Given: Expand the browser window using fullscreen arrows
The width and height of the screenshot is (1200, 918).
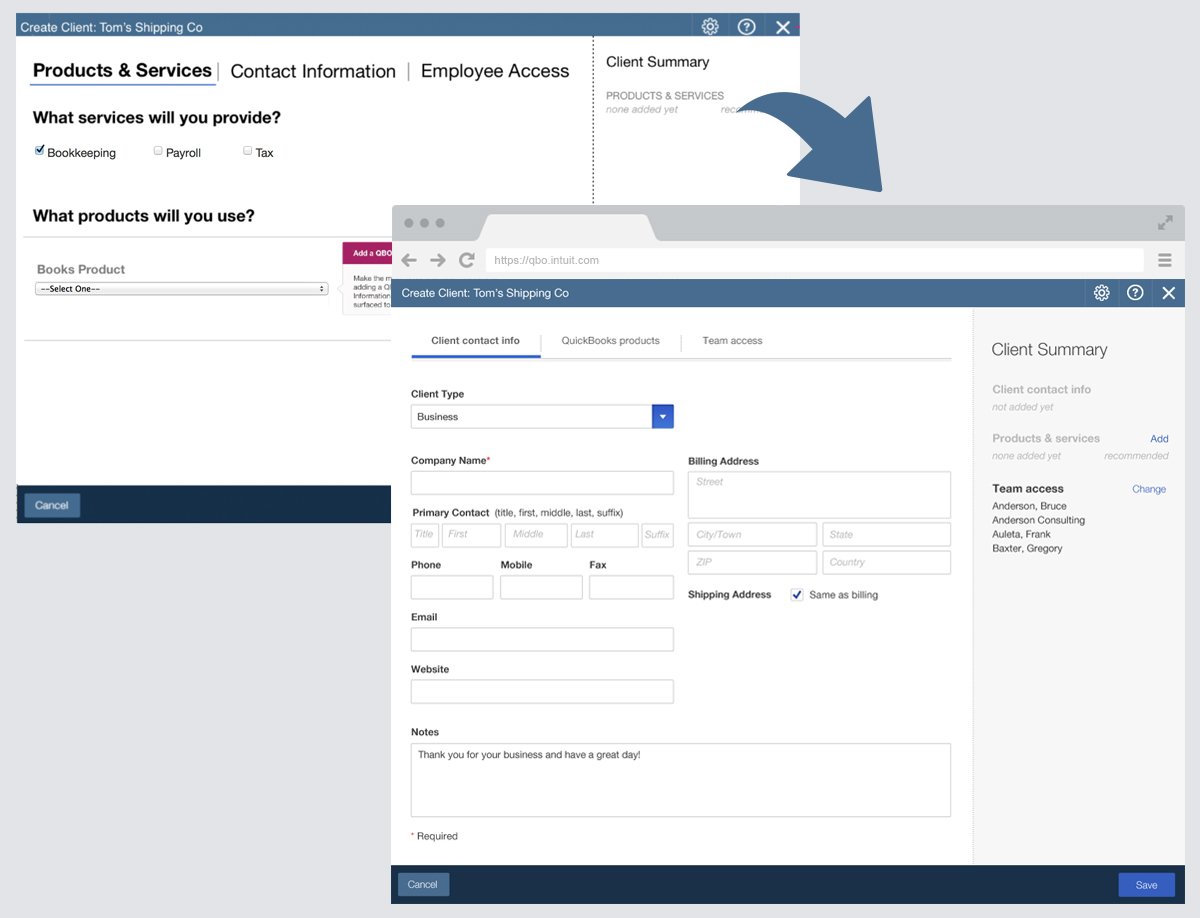Looking at the screenshot, I should coord(1165,222).
